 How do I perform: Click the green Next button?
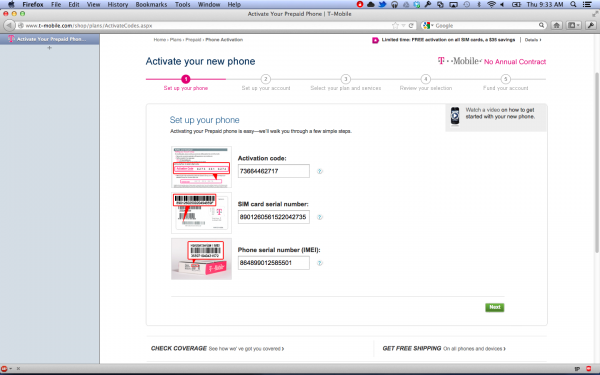click(494, 307)
